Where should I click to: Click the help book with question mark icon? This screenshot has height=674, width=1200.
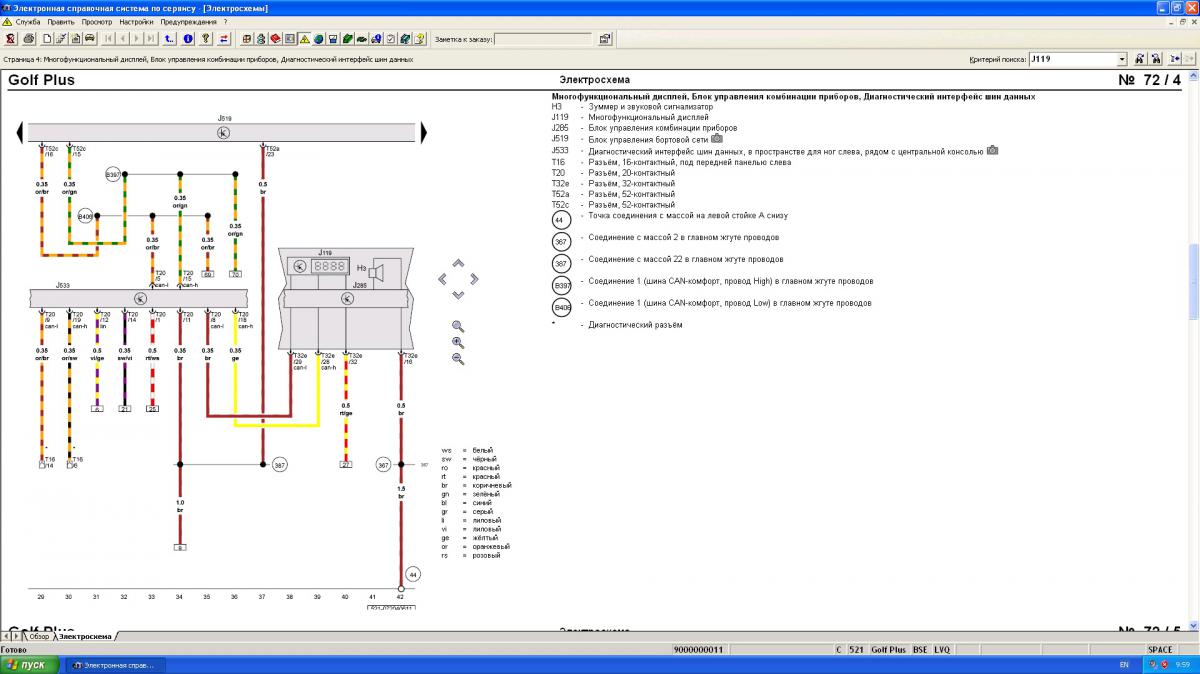click(x=420, y=40)
